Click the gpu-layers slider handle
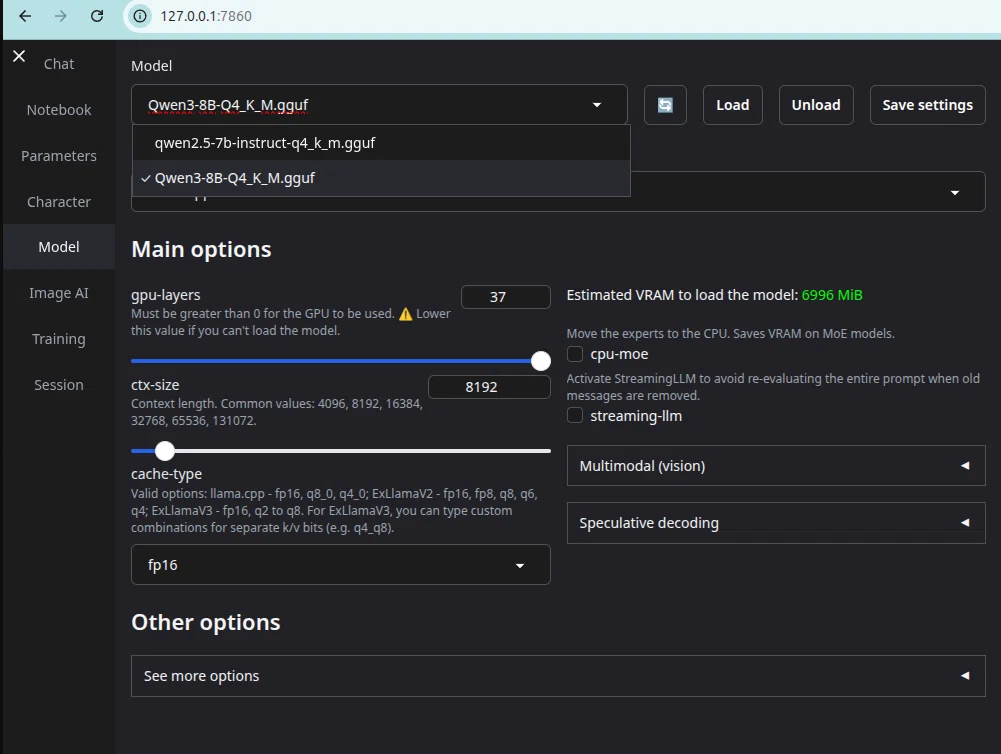1001x754 pixels. (x=541, y=361)
